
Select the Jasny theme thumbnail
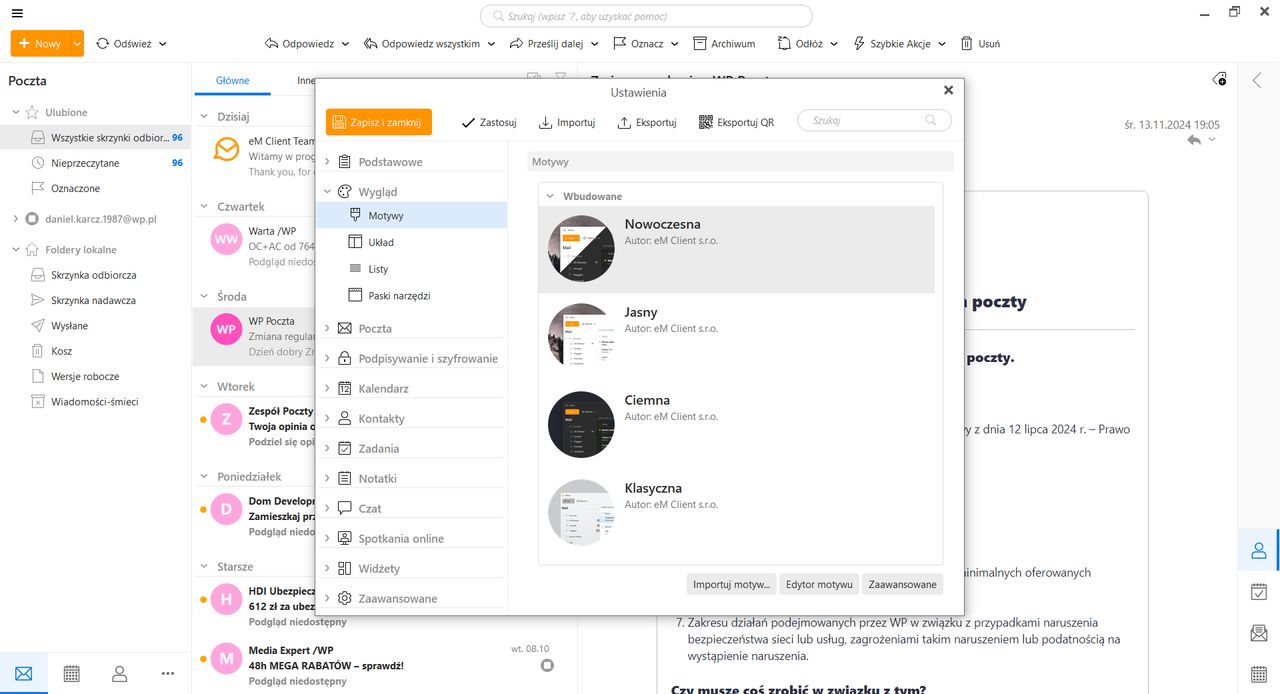coord(581,337)
